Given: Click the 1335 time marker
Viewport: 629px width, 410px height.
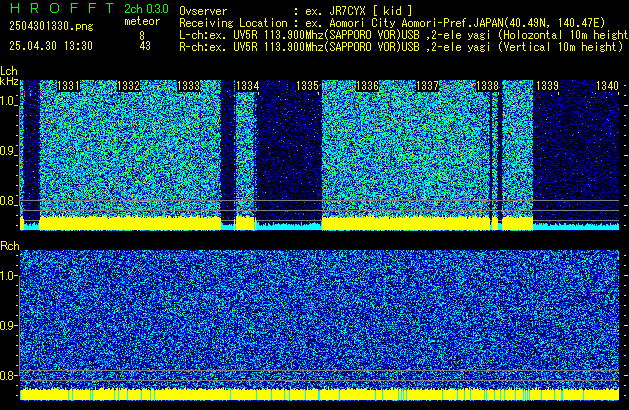Looking at the screenshot, I should [307, 86].
